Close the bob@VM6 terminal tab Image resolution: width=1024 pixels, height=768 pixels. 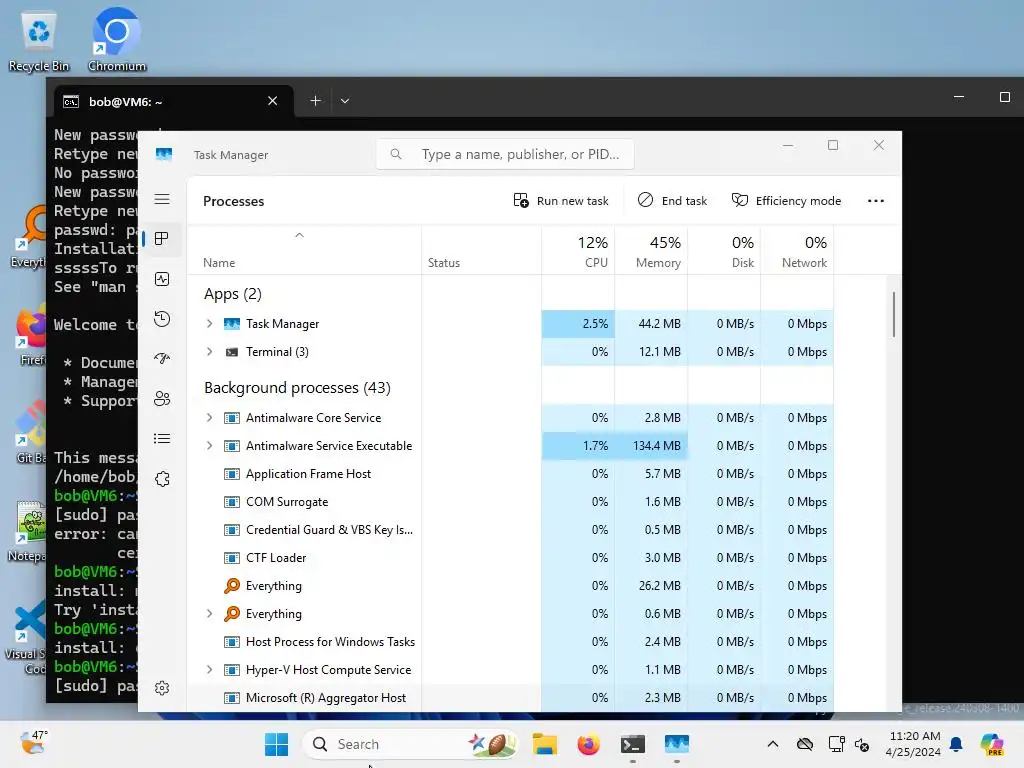pos(272,101)
